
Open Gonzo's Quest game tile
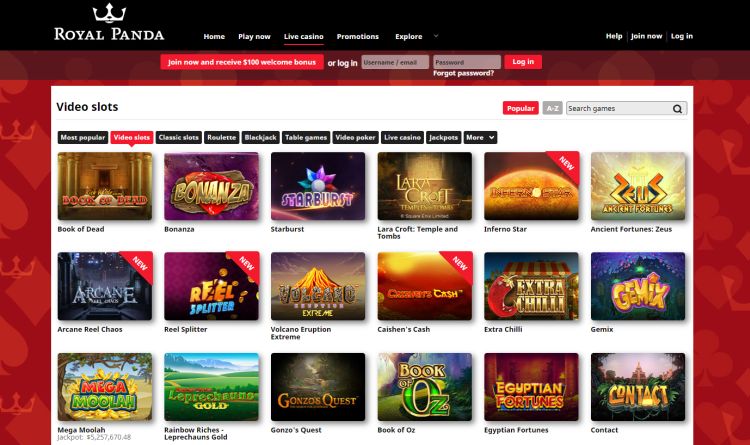(318, 387)
